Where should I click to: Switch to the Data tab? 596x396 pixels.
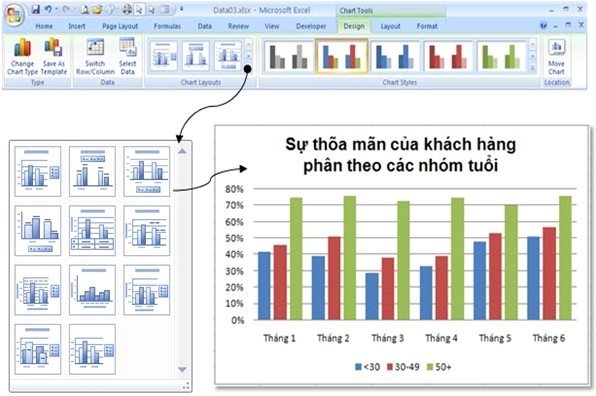[204, 26]
